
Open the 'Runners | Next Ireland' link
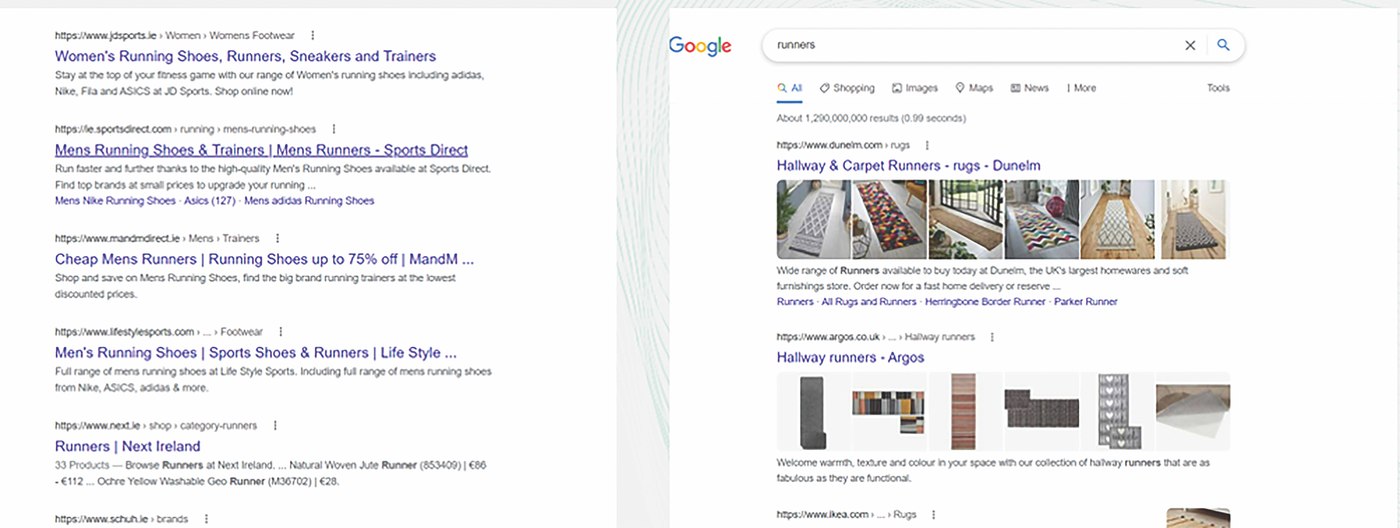[x=127, y=447]
